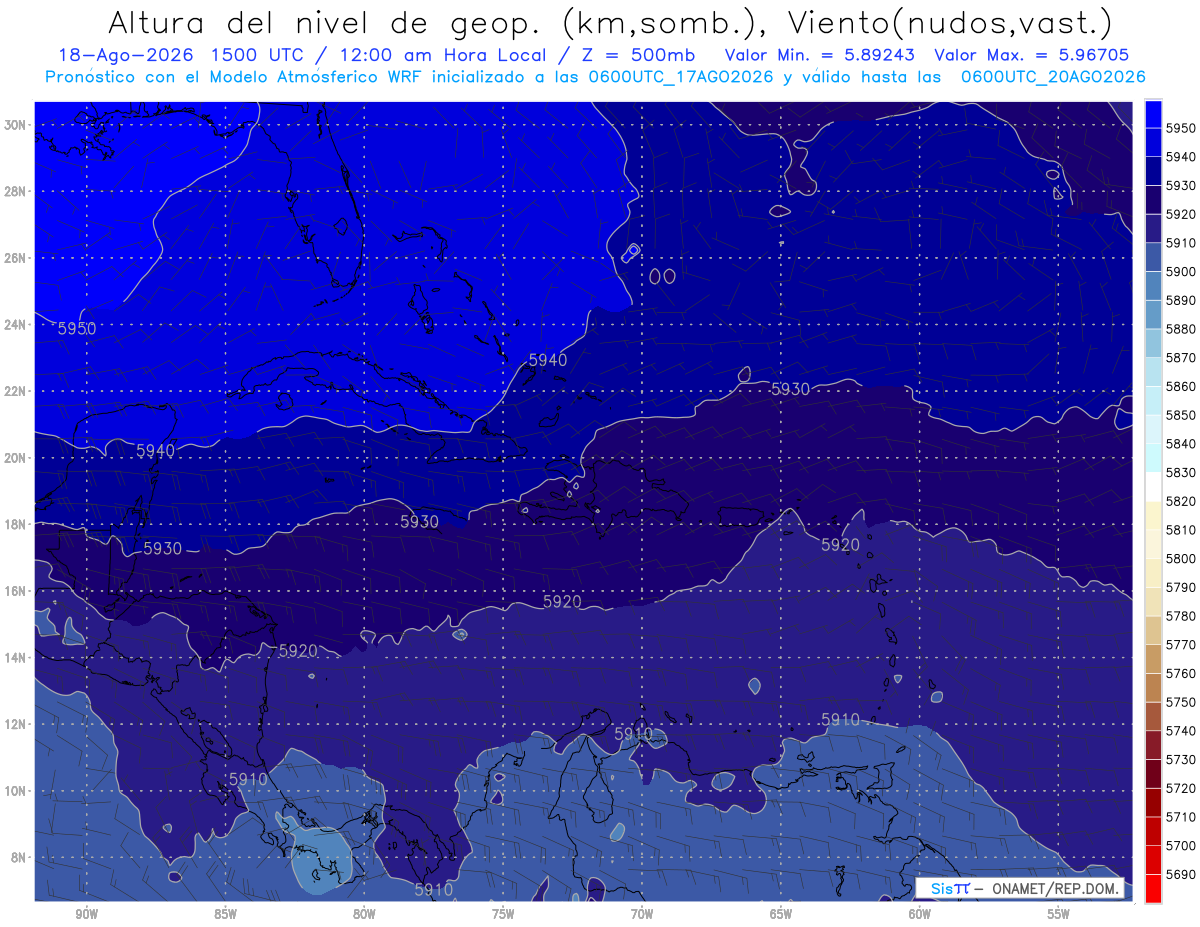The height and width of the screenshot is (927, 1200).
Task: Click the 24N latitude axis label
Action: coord(17,325)
